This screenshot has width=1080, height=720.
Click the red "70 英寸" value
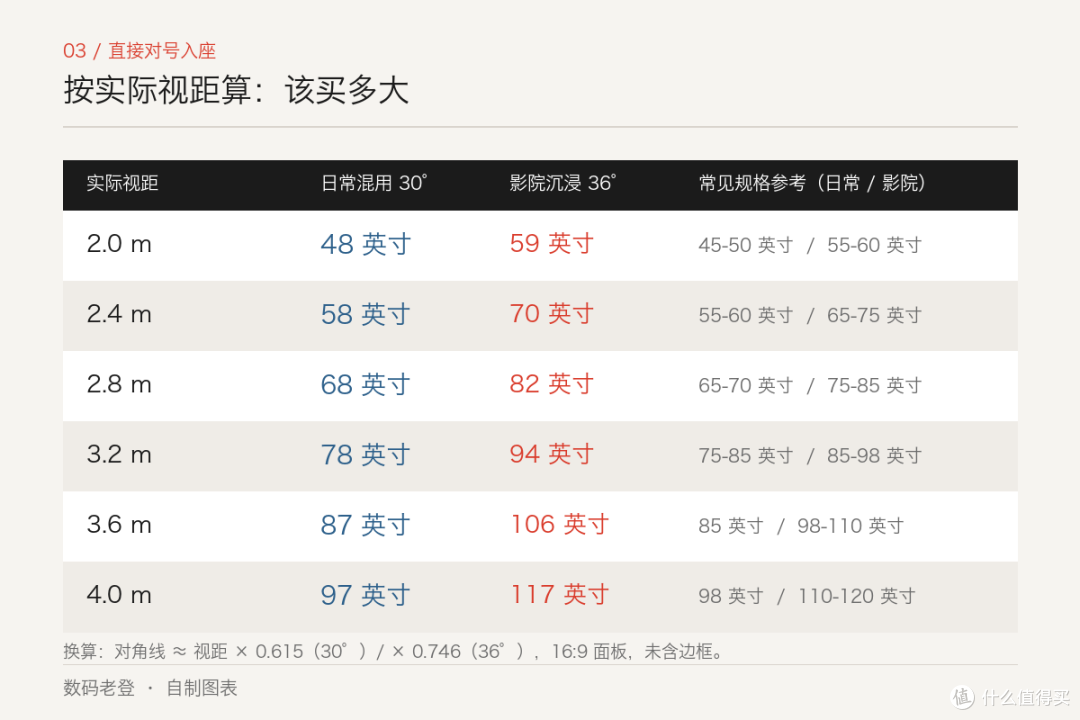tap(552, 314)
